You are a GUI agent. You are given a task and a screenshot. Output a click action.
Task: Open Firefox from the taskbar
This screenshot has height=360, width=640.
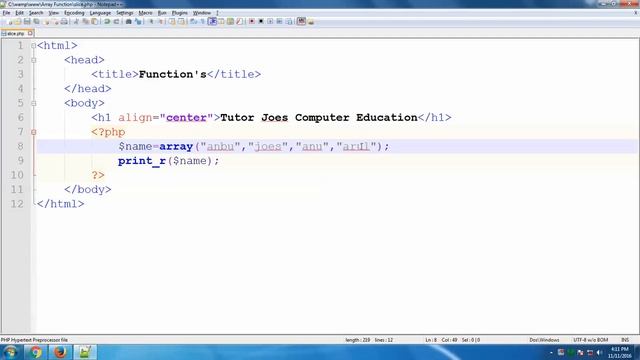60,352
